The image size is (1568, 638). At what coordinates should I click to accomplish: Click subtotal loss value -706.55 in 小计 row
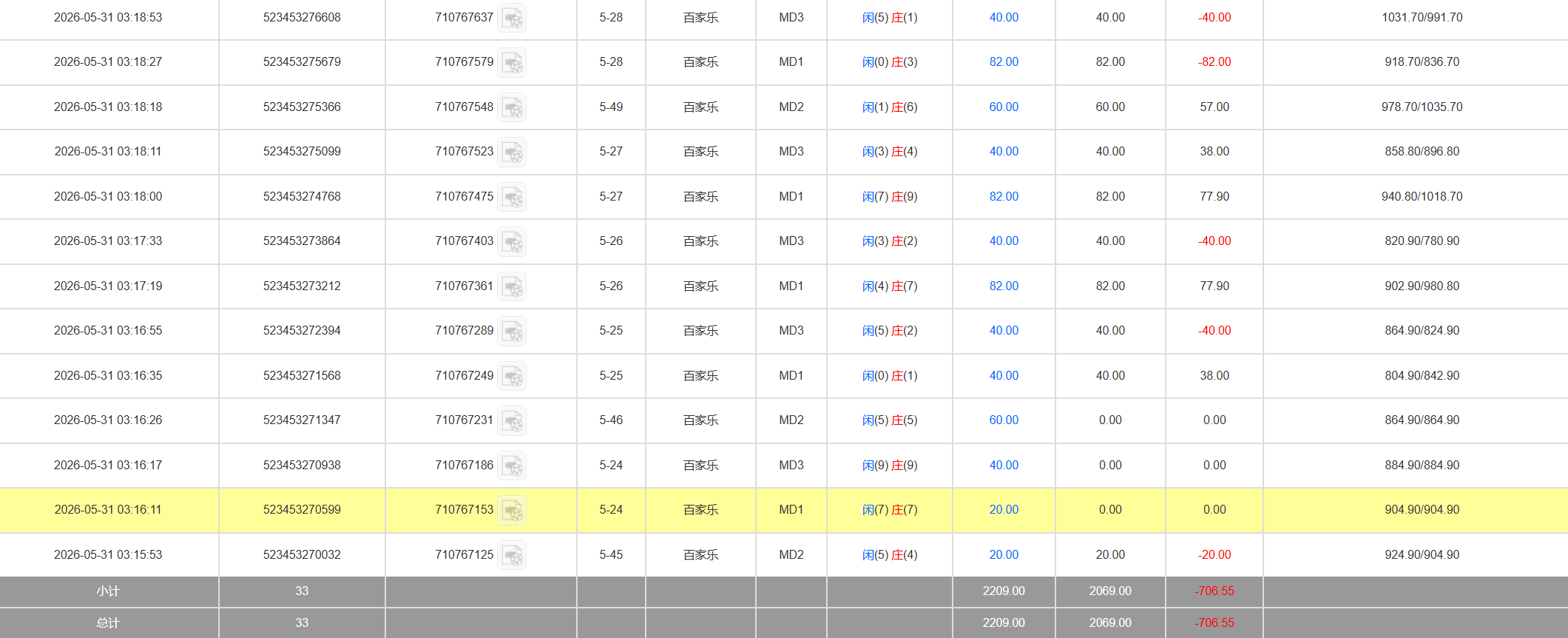[1214, 591]
